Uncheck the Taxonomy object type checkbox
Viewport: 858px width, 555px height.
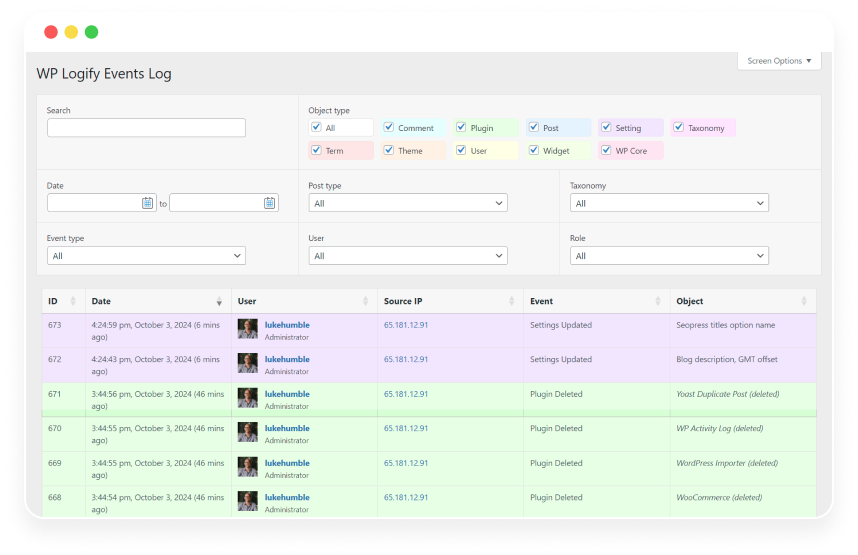point(679,128)
